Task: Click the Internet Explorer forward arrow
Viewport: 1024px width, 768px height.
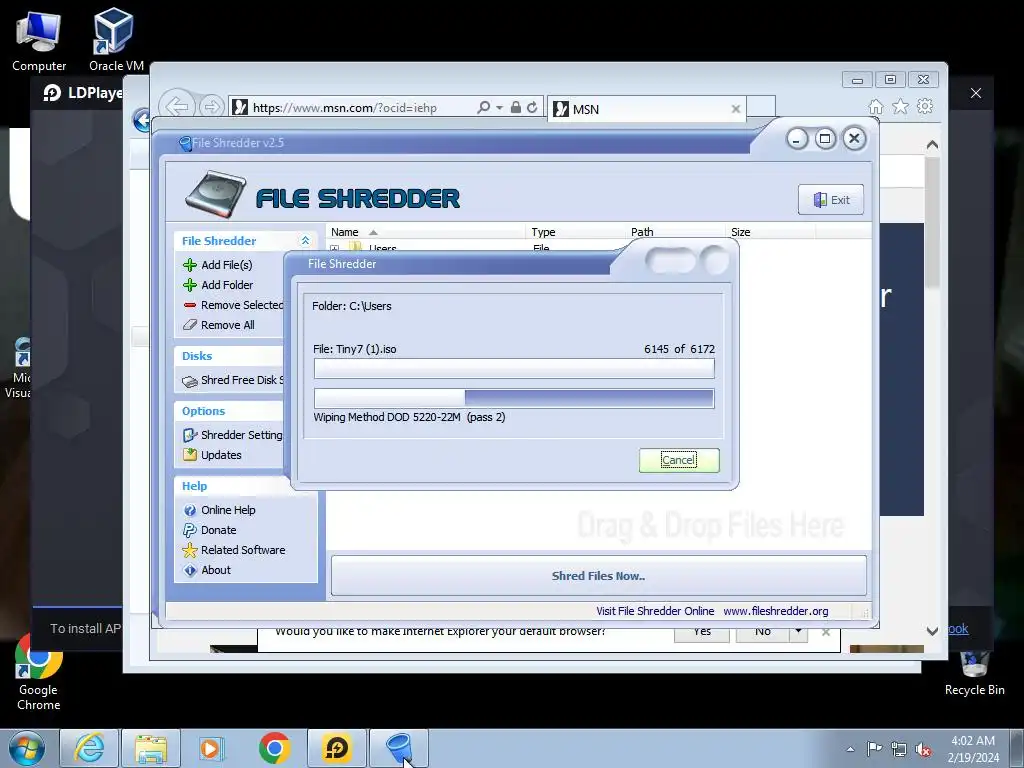Action: [211, 106]
